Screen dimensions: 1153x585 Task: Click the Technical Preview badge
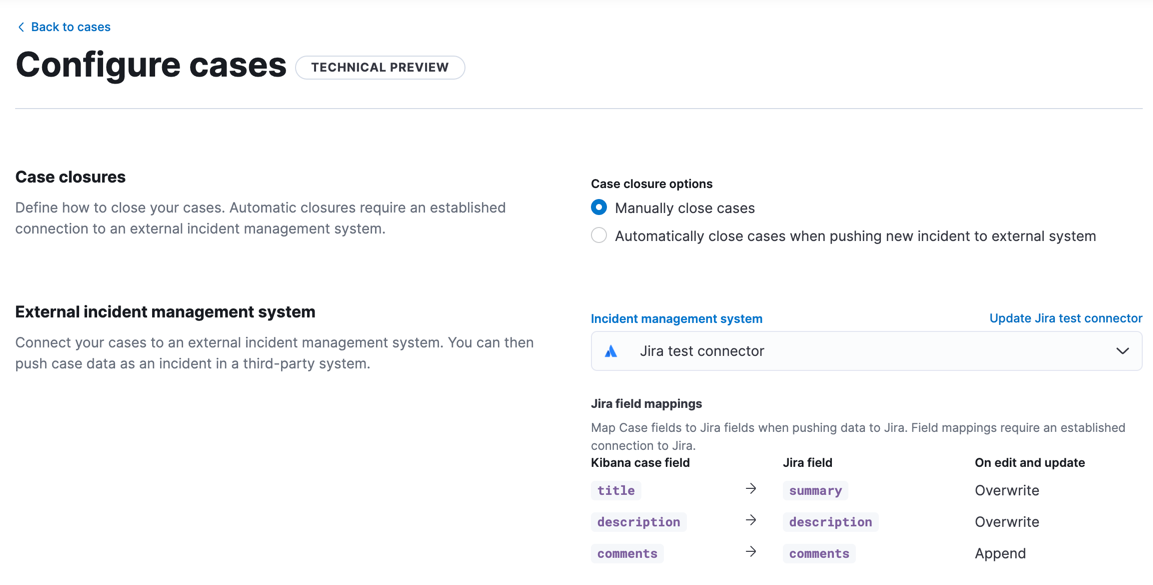pyautogui.click(x=380, y=68)
